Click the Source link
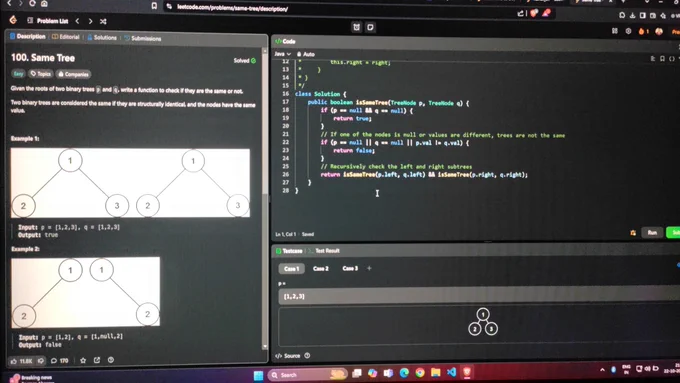The height and width of the screenshot is (383, 680). (288, 356)
